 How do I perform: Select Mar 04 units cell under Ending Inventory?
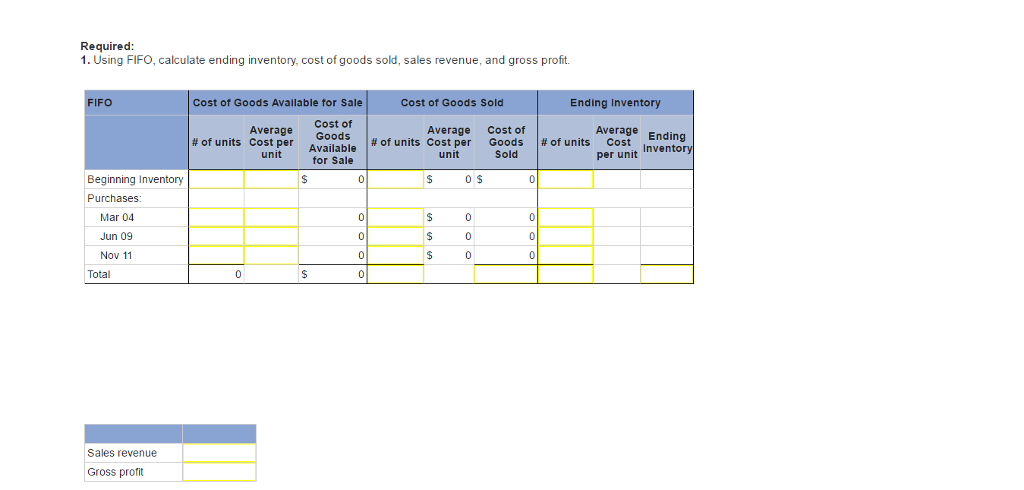566,217
